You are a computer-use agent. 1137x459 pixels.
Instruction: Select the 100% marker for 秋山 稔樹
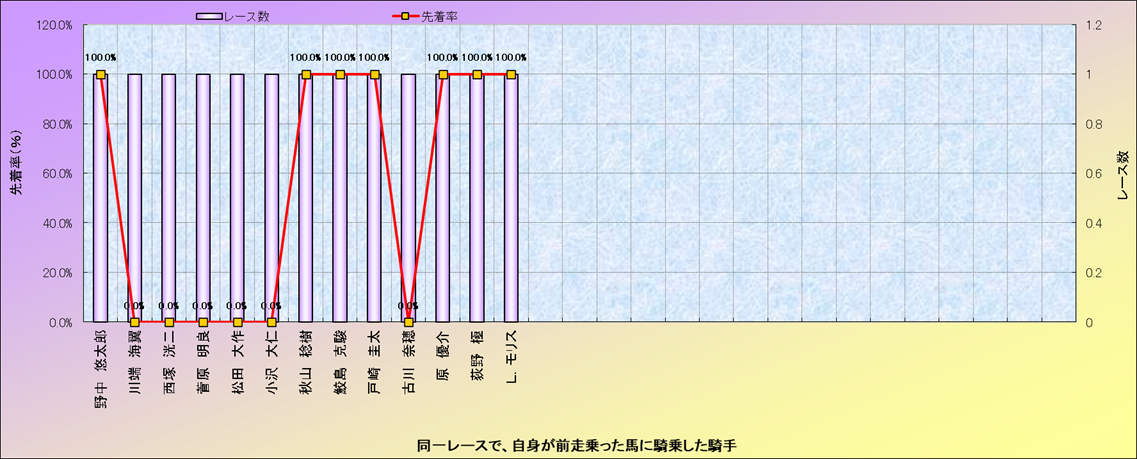[x=306, y=75]
